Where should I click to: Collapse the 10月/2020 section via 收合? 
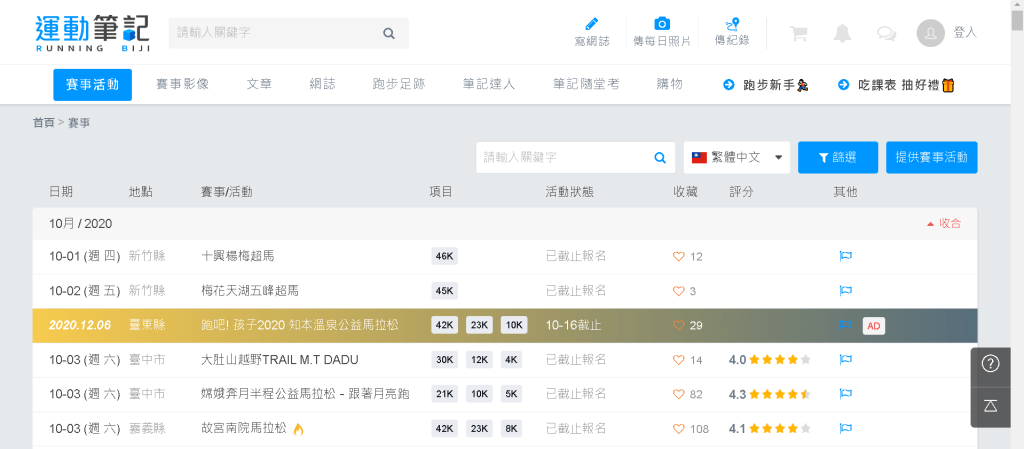944,223
